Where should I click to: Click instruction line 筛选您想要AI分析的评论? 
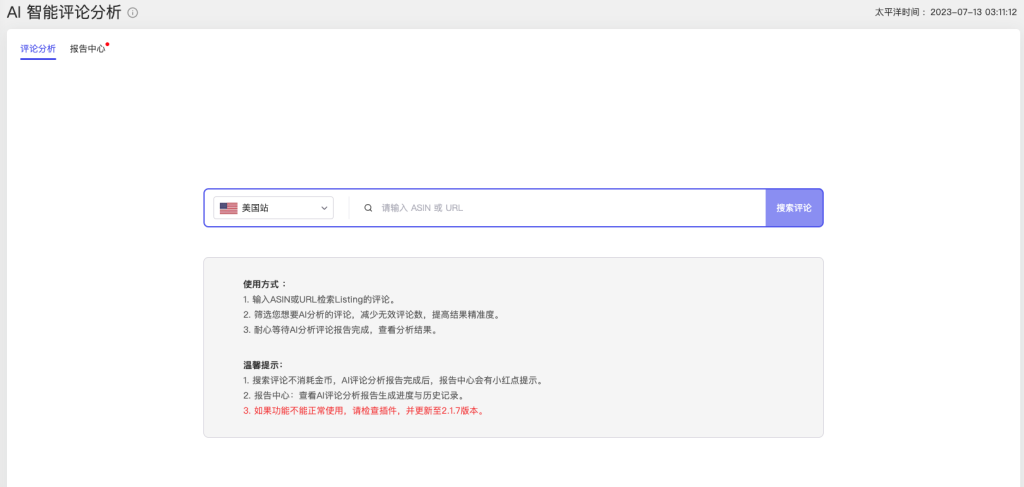[373, 315]
